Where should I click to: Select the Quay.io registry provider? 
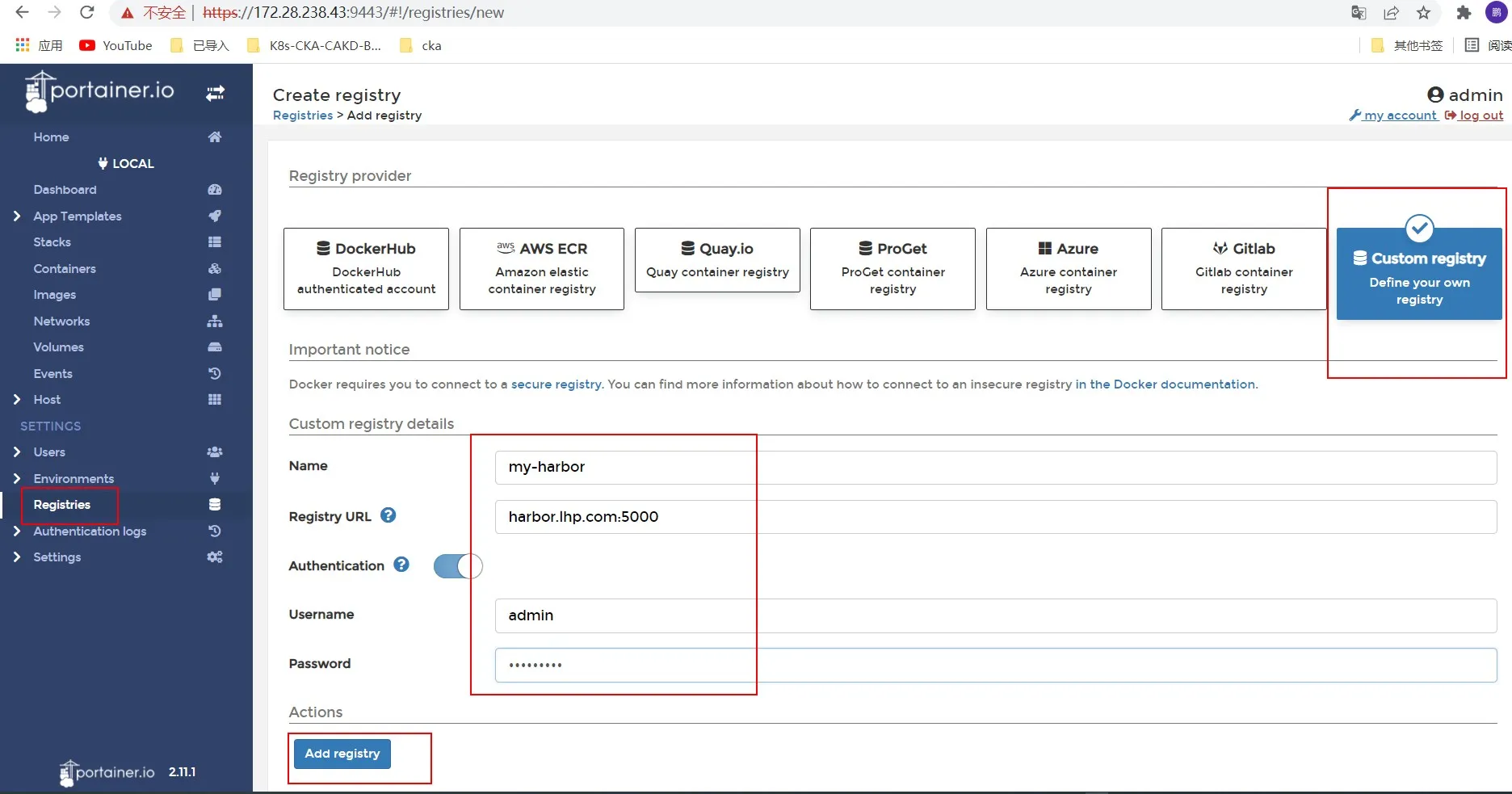click(x=717, y=260)
